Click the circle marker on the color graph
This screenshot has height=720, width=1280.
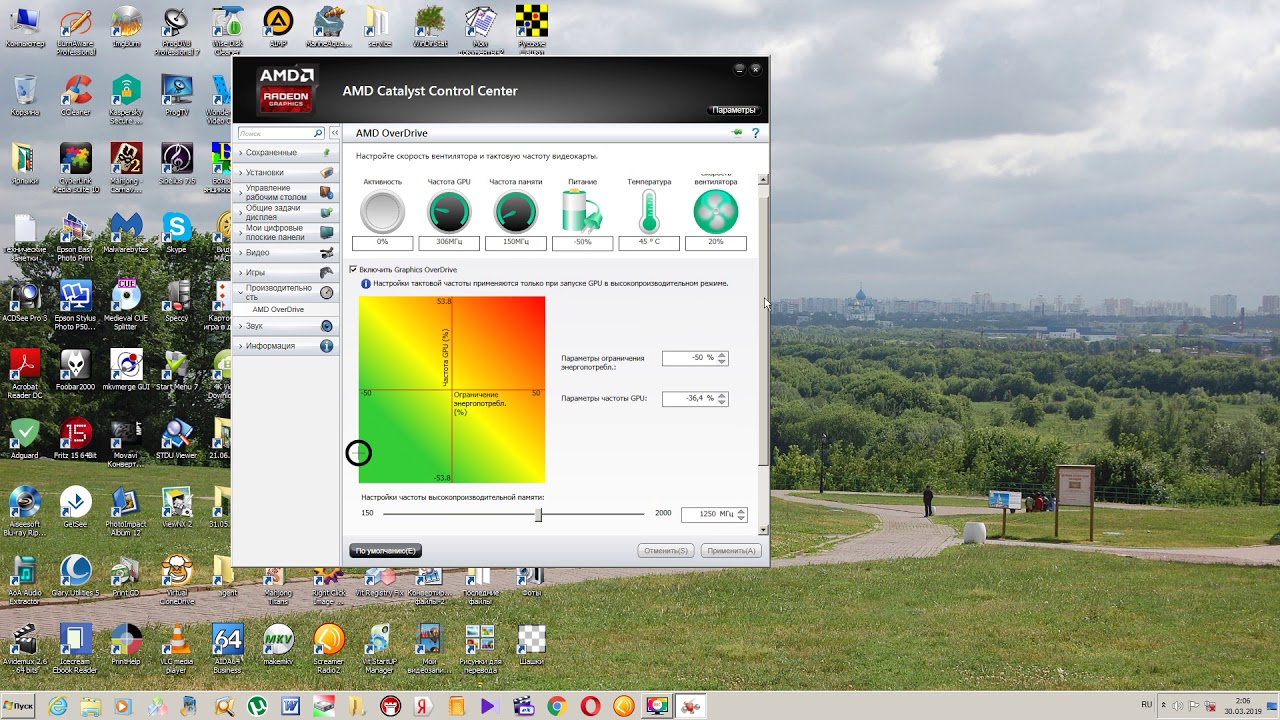pyautogui.click(x=358, y=453)
